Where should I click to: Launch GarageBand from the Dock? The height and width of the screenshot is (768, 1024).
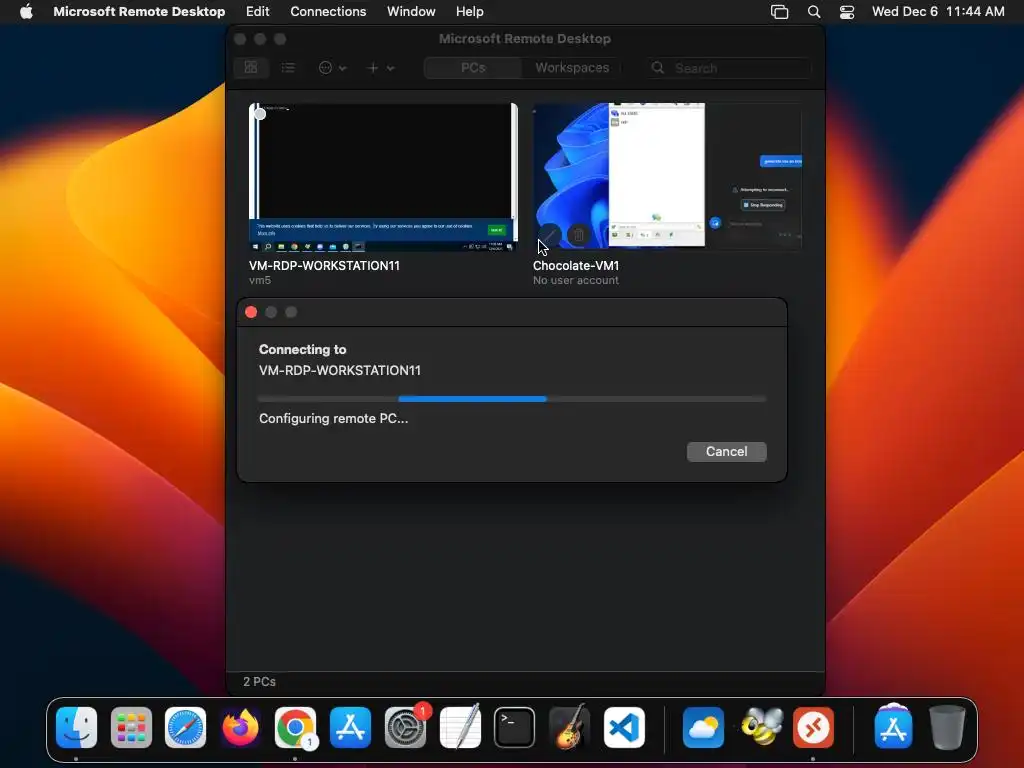point(569,726)
